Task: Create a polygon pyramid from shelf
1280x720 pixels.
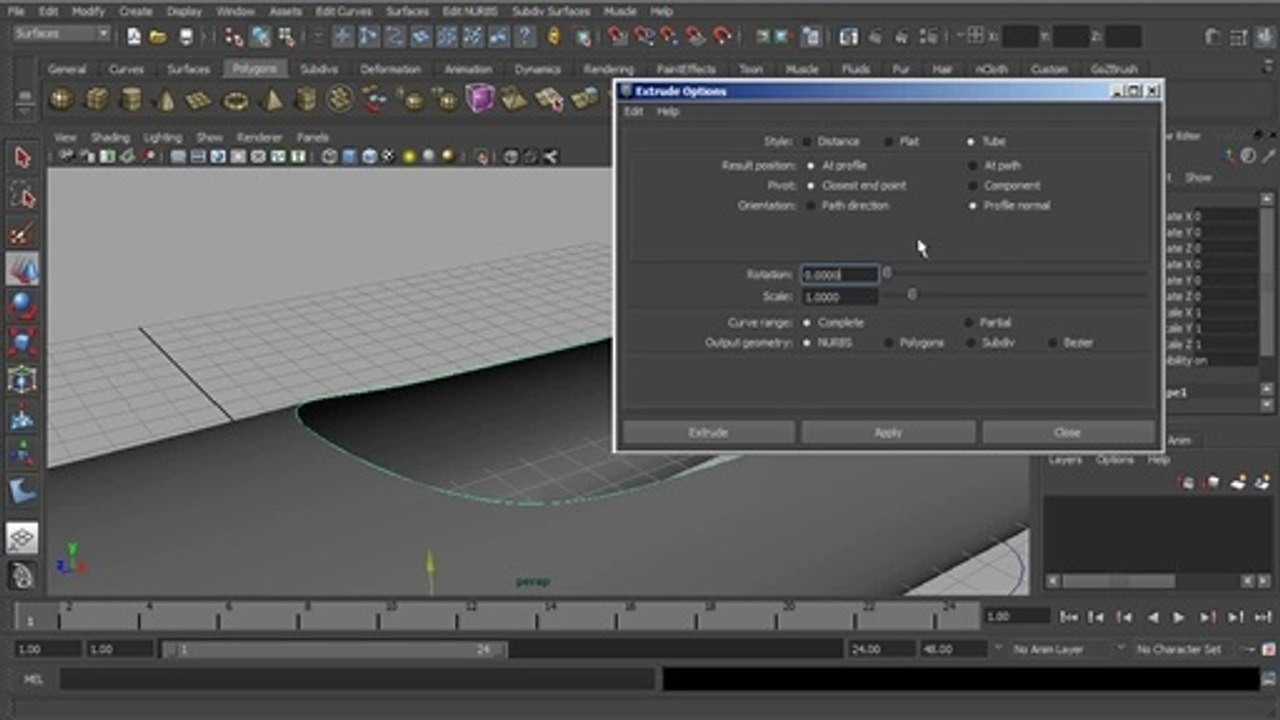Action: point(271,99)
